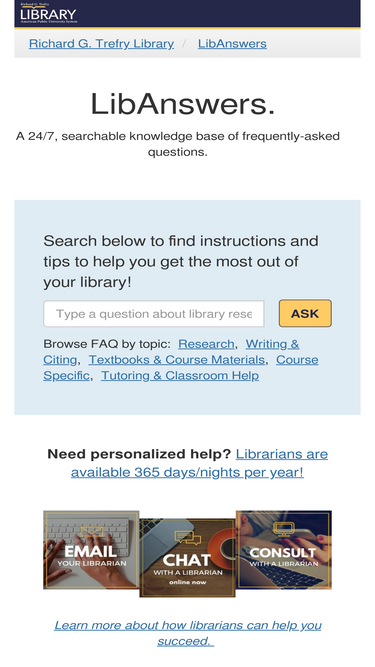Open Textbooks & Course Materials topic
Image resolution: width=375 pixels, height=667 pixels.
click(x=176, y=360)
